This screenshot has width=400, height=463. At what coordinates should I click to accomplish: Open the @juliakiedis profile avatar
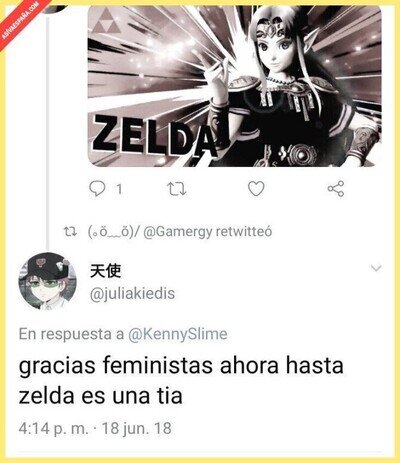(x=47, y=282)
